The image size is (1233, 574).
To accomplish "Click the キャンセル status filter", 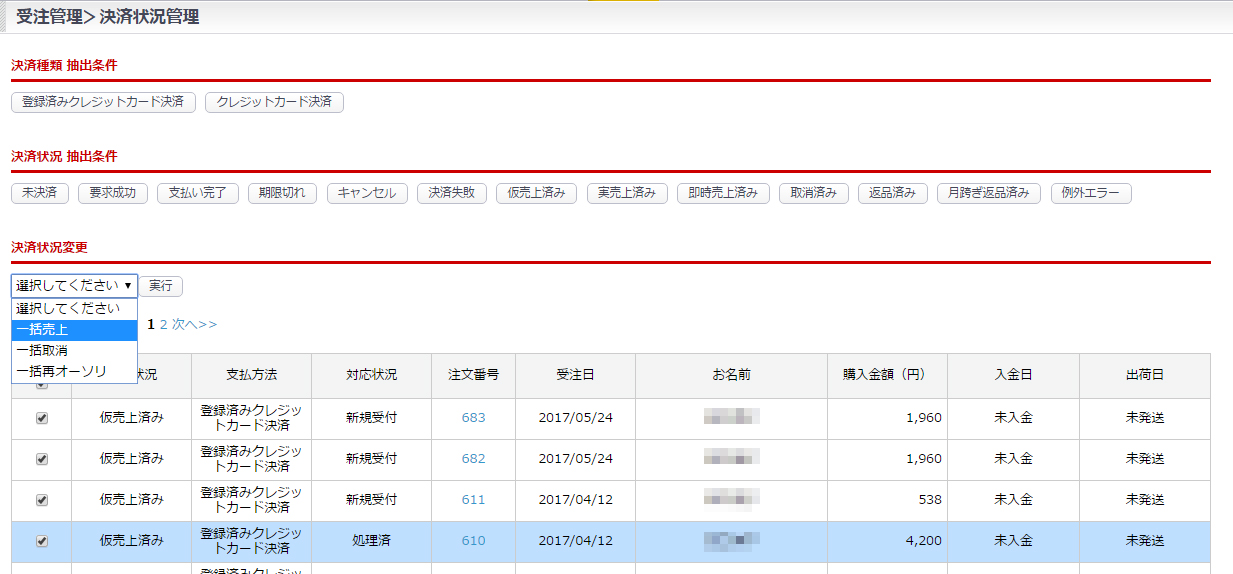I will [367, 193].
